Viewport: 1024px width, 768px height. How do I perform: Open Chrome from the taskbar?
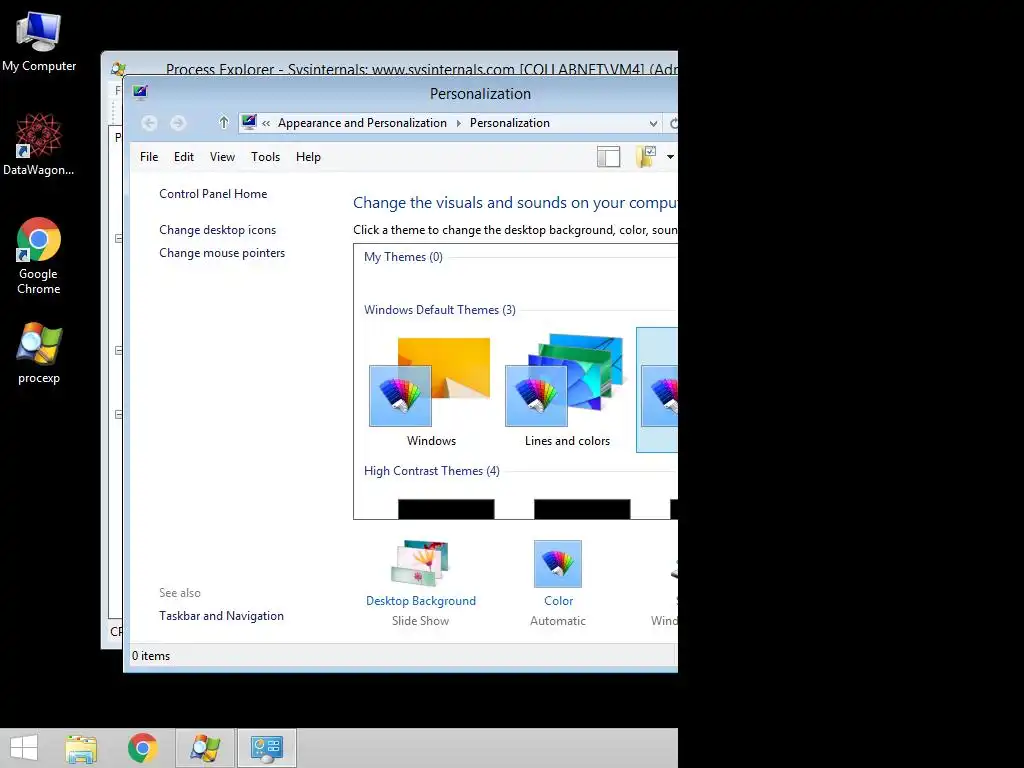[142, 748]
